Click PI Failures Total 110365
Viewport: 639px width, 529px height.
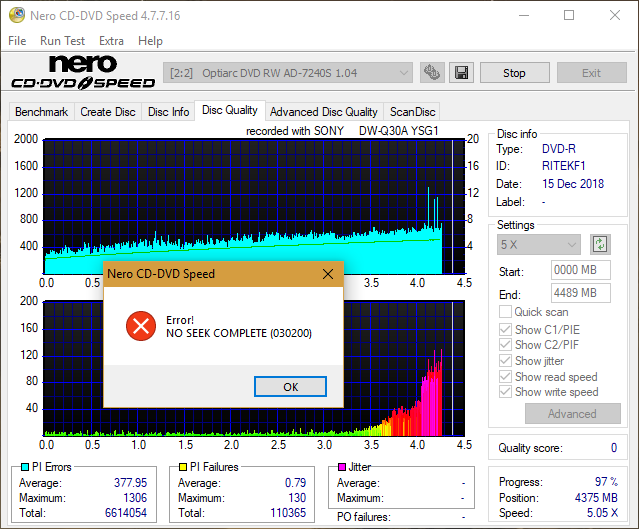(x=288, y=513)
